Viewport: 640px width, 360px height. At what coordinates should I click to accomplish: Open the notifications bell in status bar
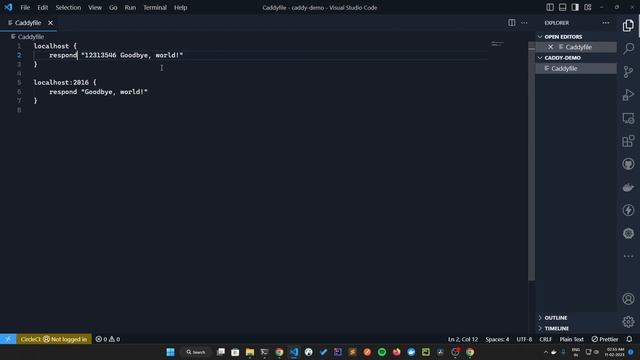coord(629,339)
